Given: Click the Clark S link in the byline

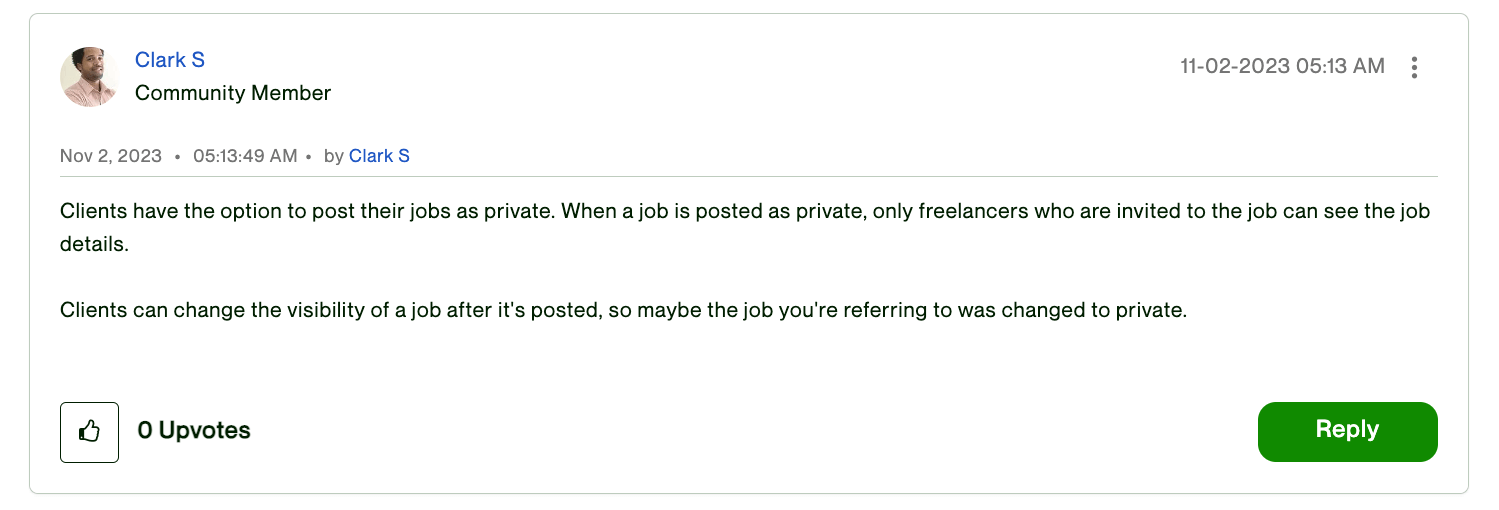Looking at the screenshot, I should click(x=379, y=156).
